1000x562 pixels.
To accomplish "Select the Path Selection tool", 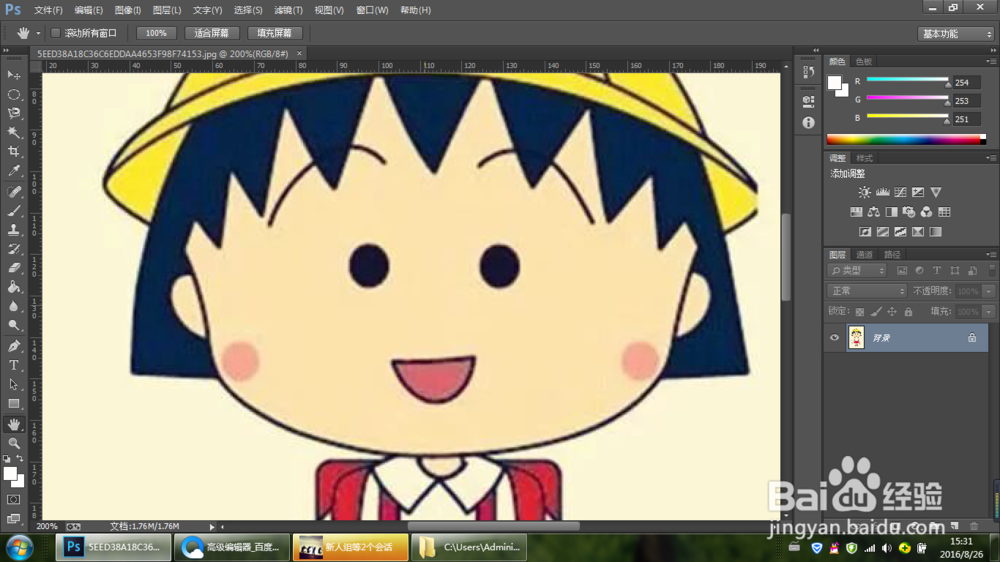I will 13,385.
